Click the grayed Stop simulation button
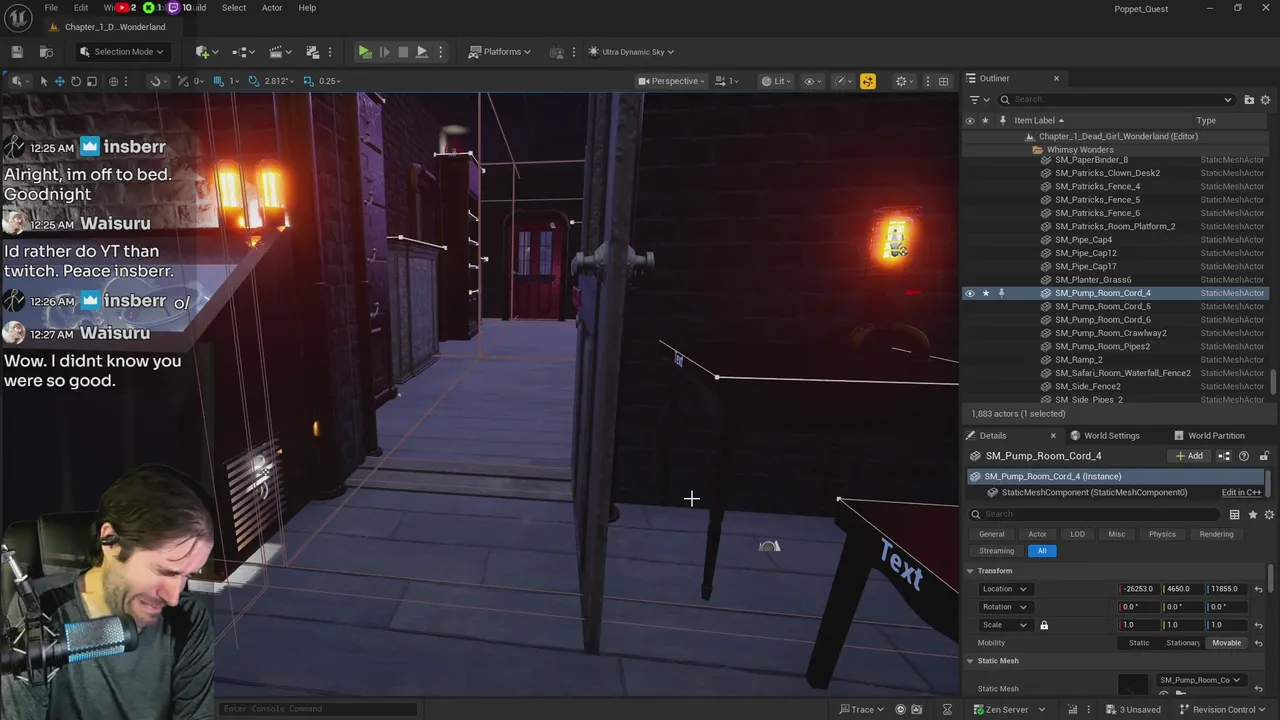This screenshot has height=720, width=1280. [x=403, y=52]
